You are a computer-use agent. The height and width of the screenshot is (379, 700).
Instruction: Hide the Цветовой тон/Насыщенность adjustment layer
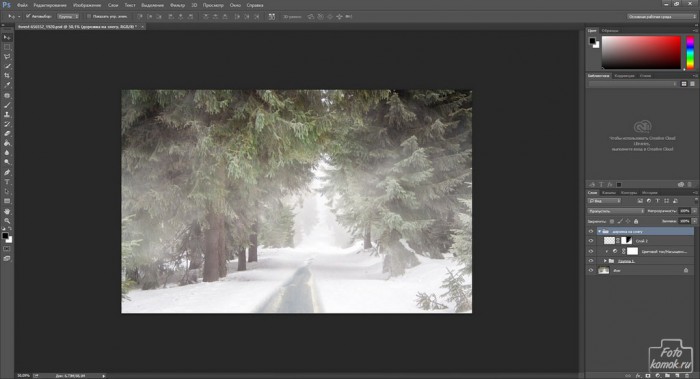591,251
